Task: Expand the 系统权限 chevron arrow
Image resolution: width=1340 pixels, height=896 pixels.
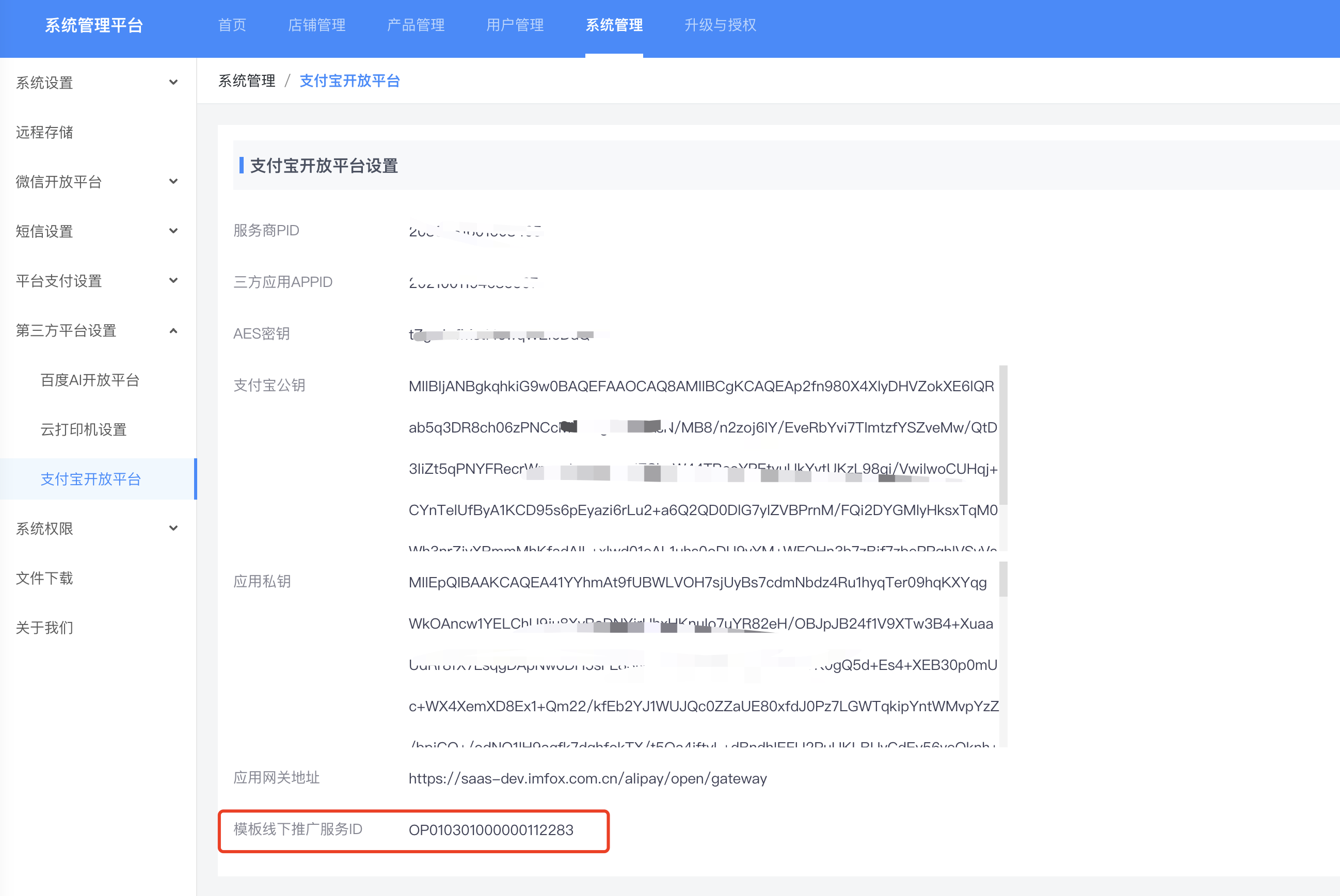Action: pos(173,529)
